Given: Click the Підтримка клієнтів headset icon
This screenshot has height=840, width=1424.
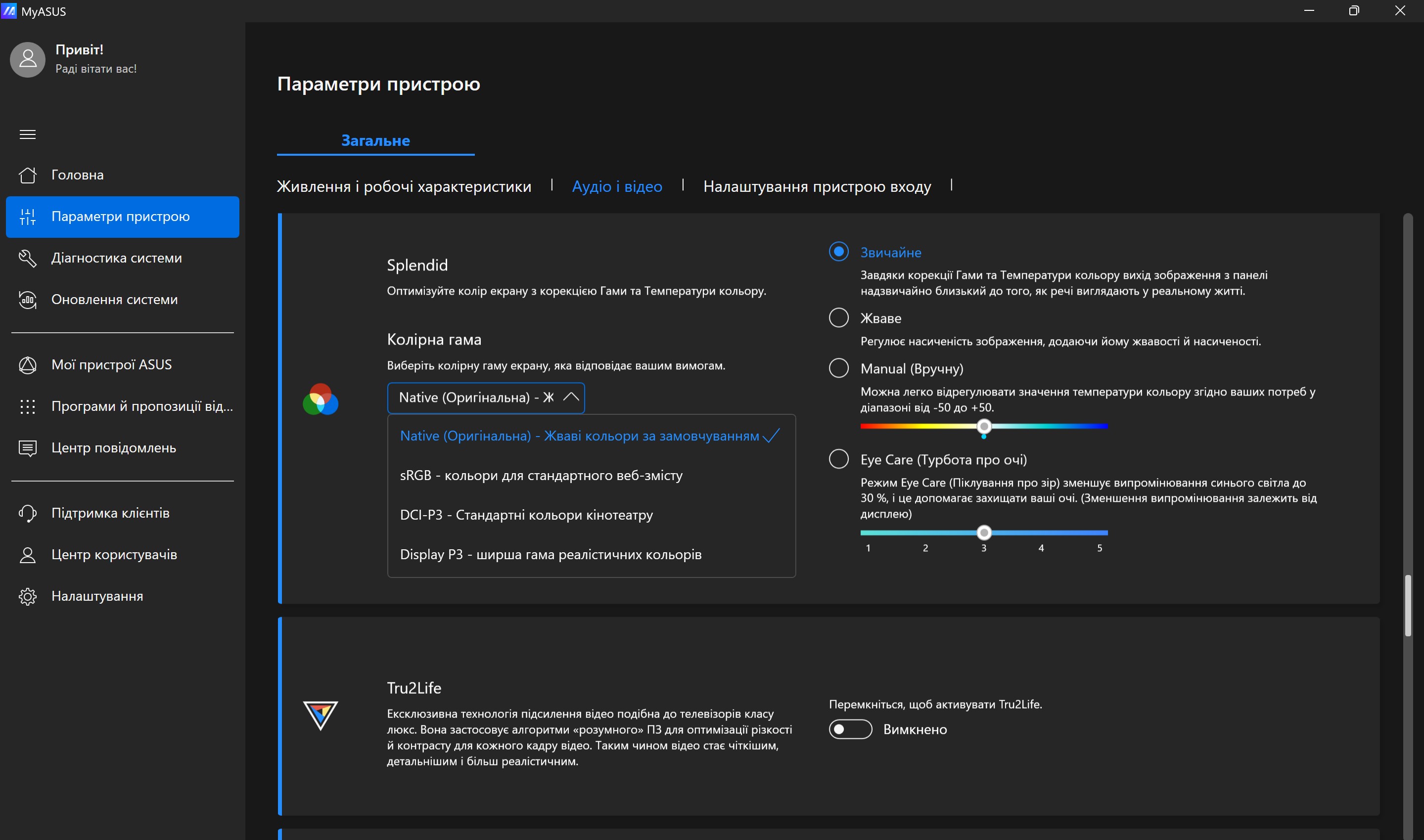Looking at the screenshot, I should tap(27, 513).
